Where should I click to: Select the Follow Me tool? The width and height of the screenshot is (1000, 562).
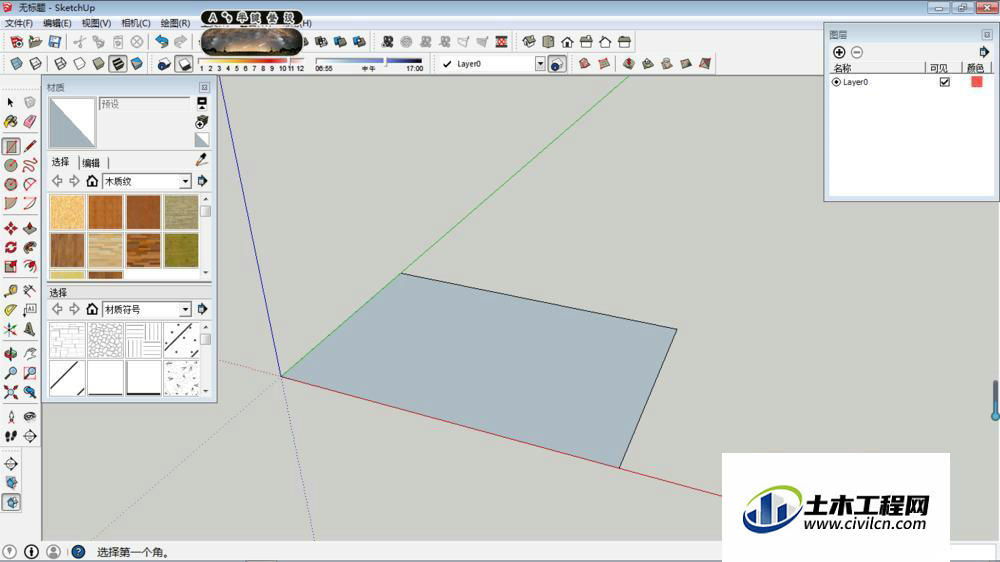30,248
